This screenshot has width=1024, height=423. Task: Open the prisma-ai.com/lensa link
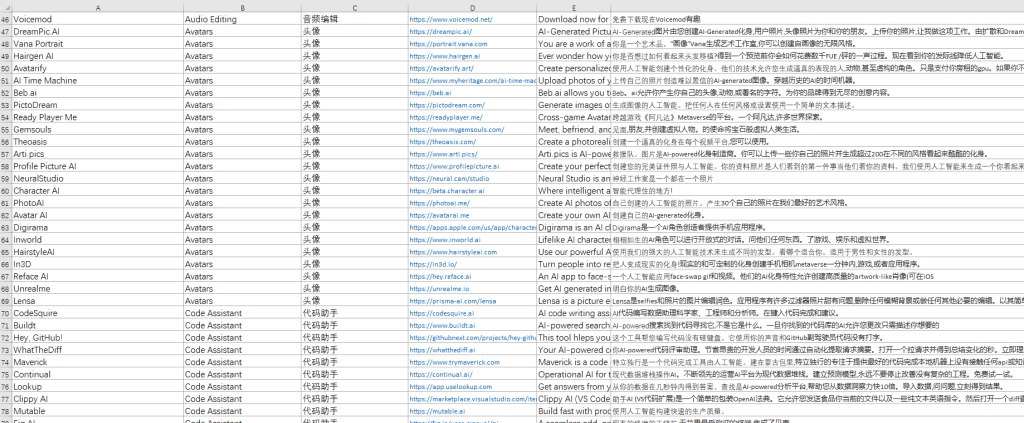click(453, 301)
